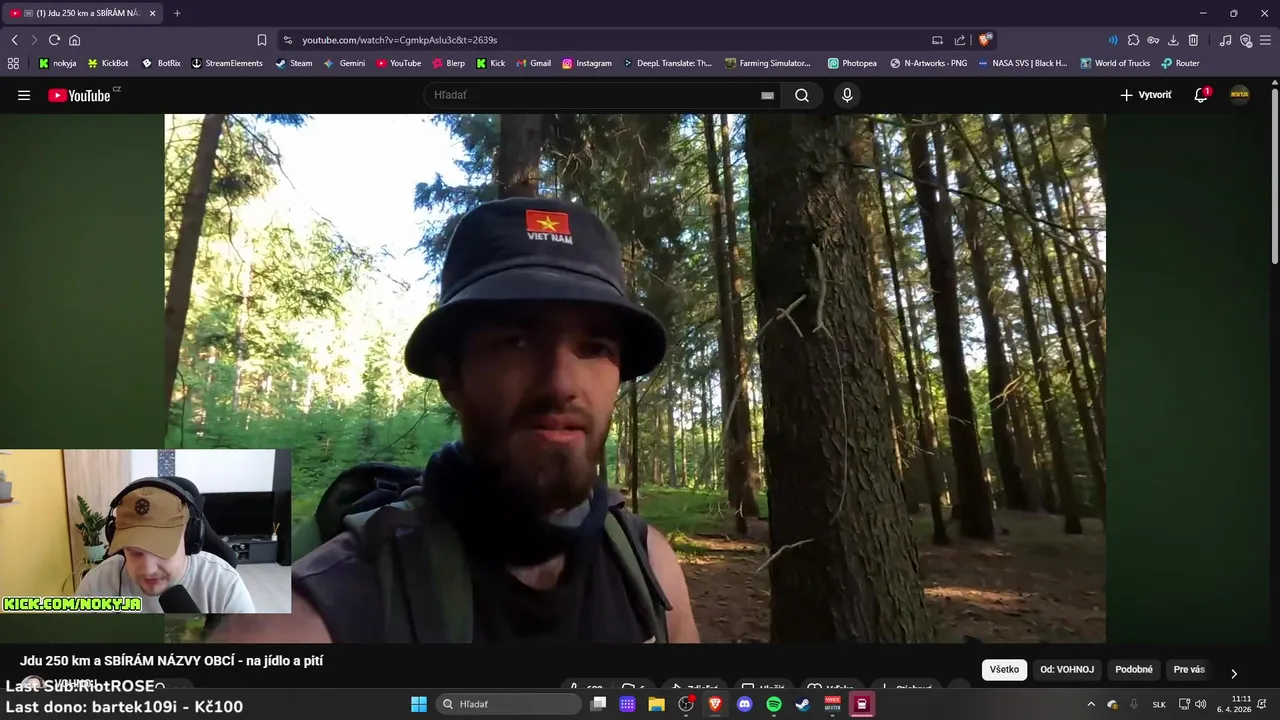Open the Blerp bookmark
The width and height of the screenshot is (1280, 720).
(449, 63)
